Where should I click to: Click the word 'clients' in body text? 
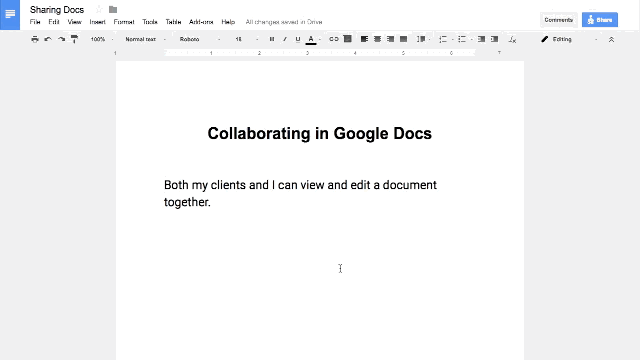pyautogui.click(x=229, y=185)
